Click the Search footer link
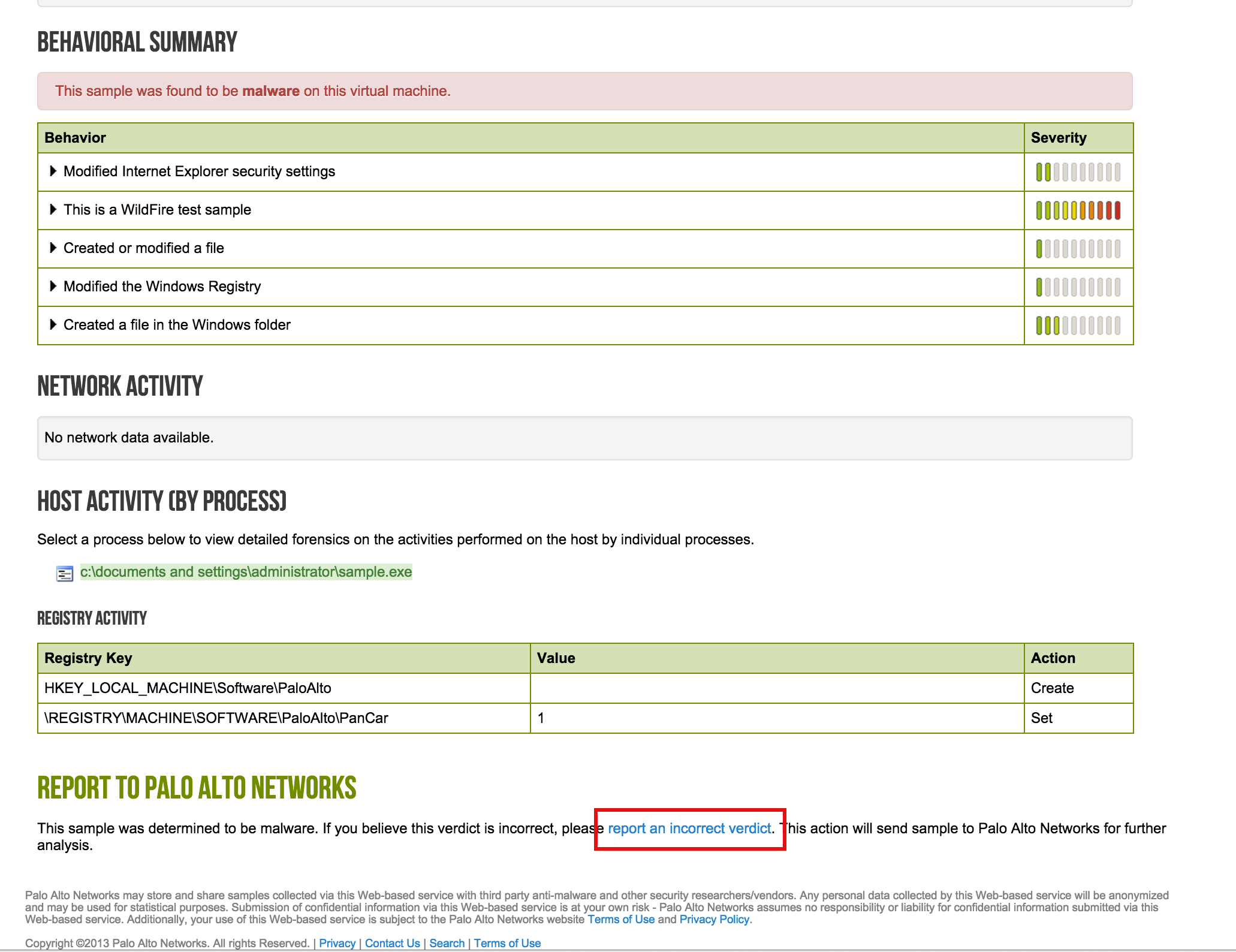Screen dimensions: 1236x952 pyautogui.click(x=447, y=944)
